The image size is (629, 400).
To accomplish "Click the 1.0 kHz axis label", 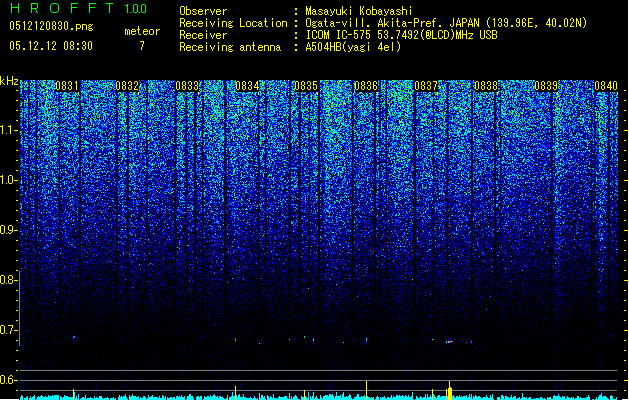I will coord(9,180).
